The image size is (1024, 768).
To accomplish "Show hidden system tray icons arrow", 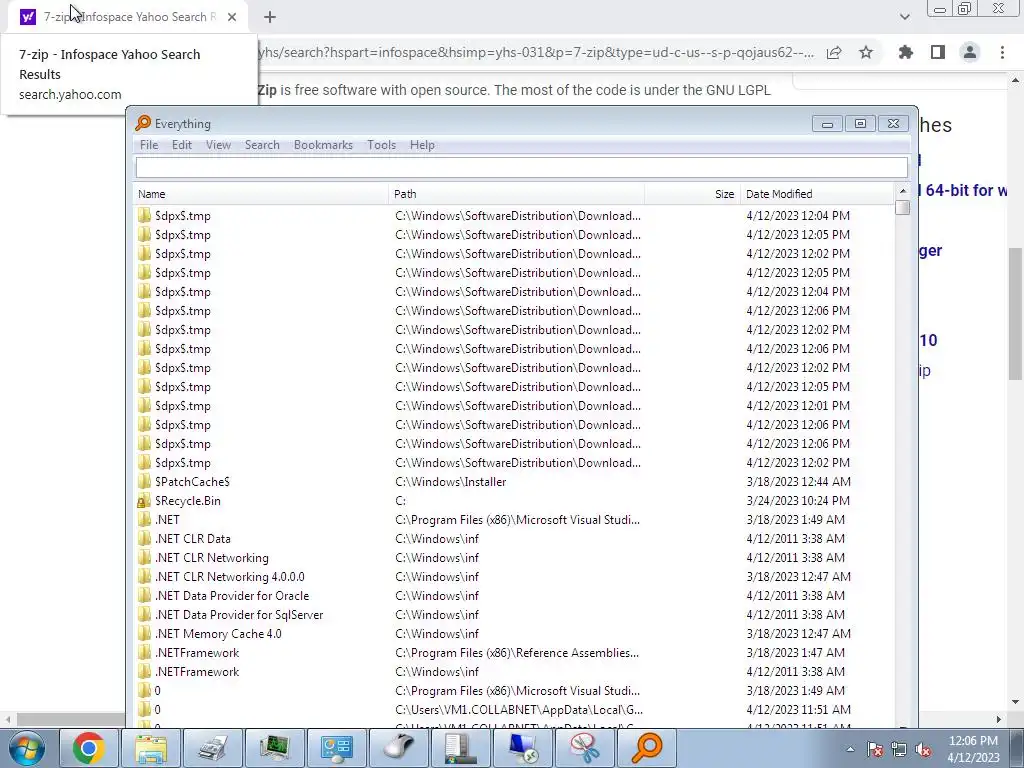I will pos(850,749).
